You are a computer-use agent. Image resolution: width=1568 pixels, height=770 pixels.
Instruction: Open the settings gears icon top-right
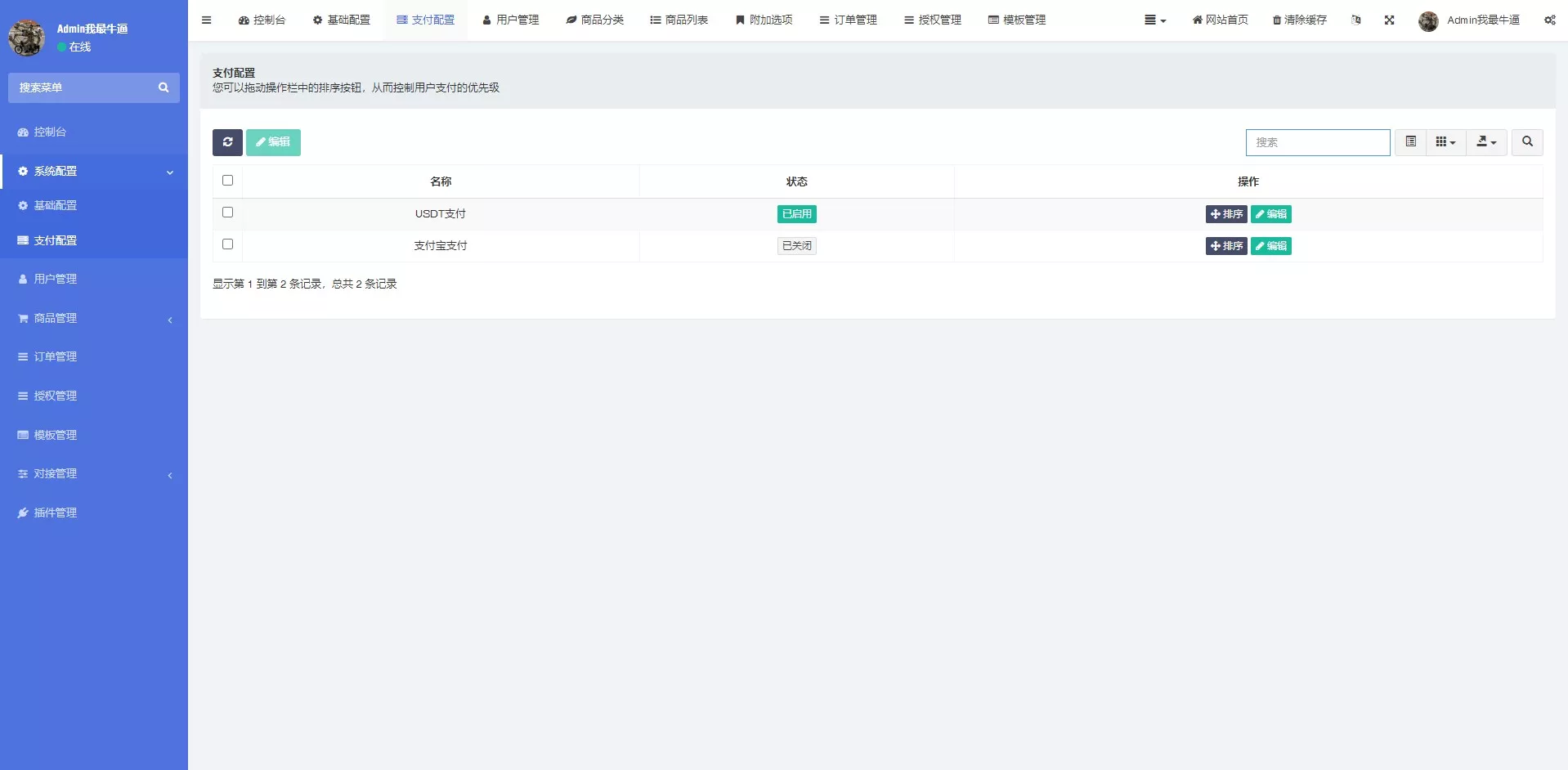point(1549,20)
